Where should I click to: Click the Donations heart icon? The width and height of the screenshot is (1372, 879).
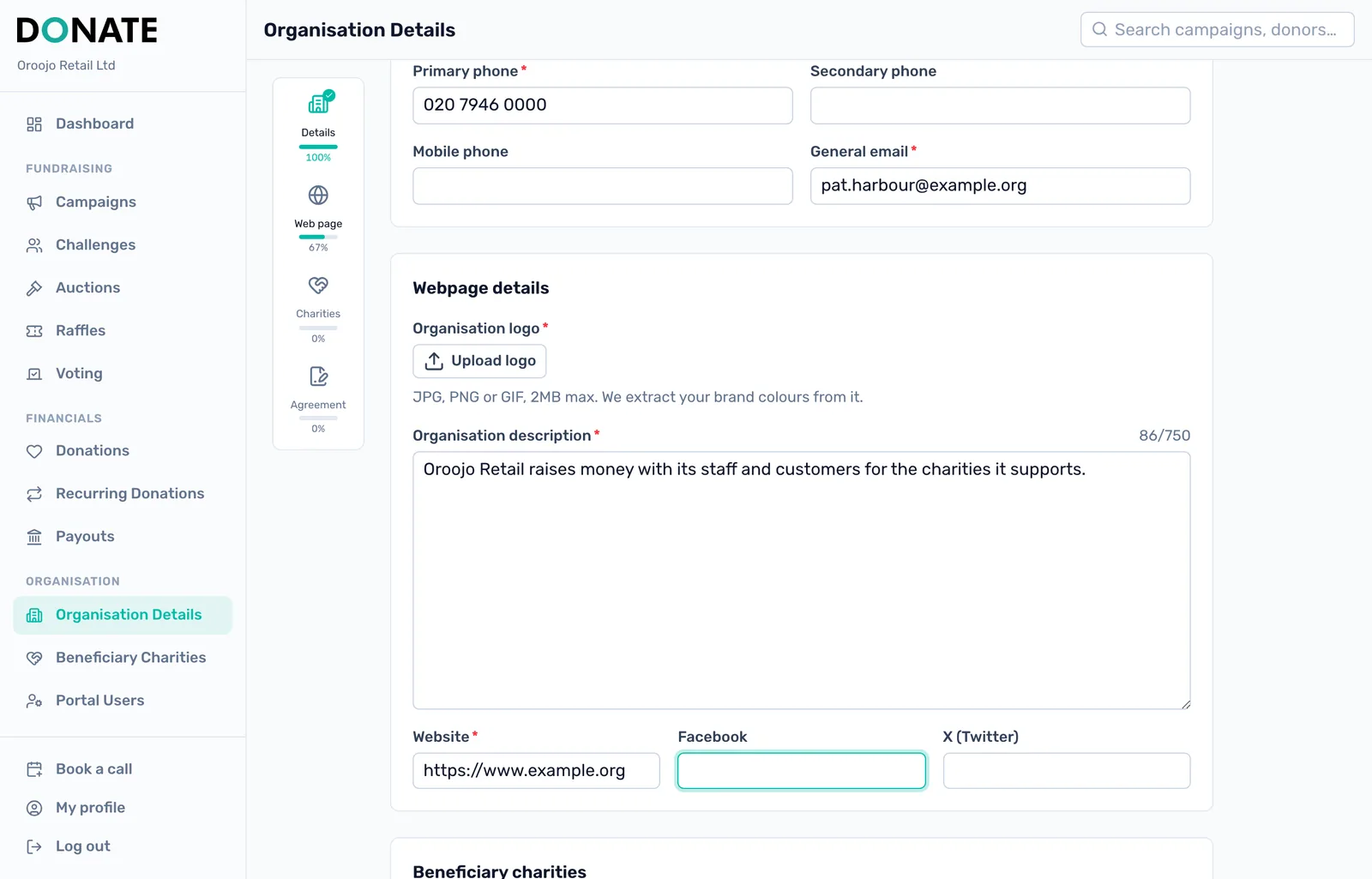point(34,451)
